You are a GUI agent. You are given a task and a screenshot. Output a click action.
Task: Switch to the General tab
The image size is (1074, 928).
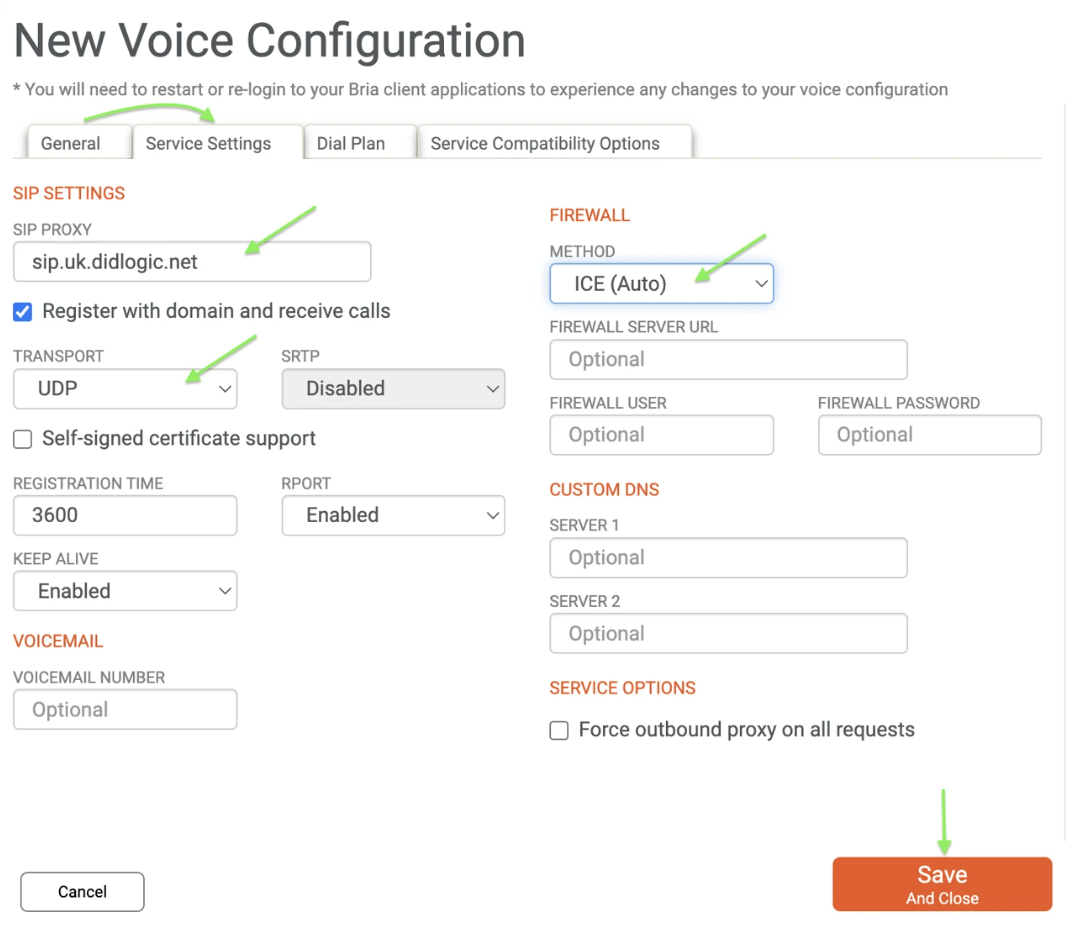tap(71, 143)
